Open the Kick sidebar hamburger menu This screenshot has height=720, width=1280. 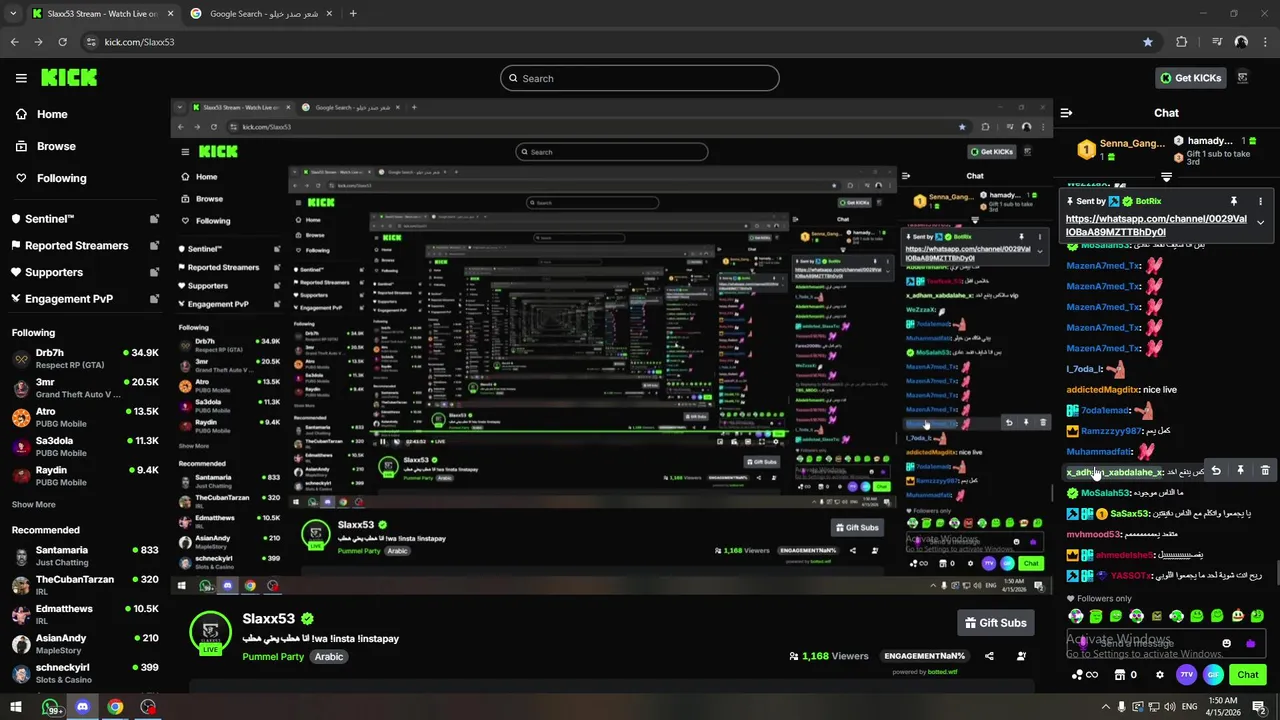(21, 78)
